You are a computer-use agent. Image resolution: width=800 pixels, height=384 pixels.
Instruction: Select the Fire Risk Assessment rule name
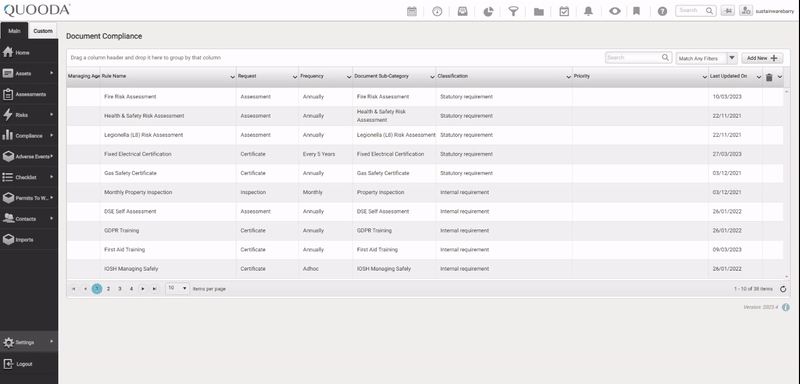[130, 96]
